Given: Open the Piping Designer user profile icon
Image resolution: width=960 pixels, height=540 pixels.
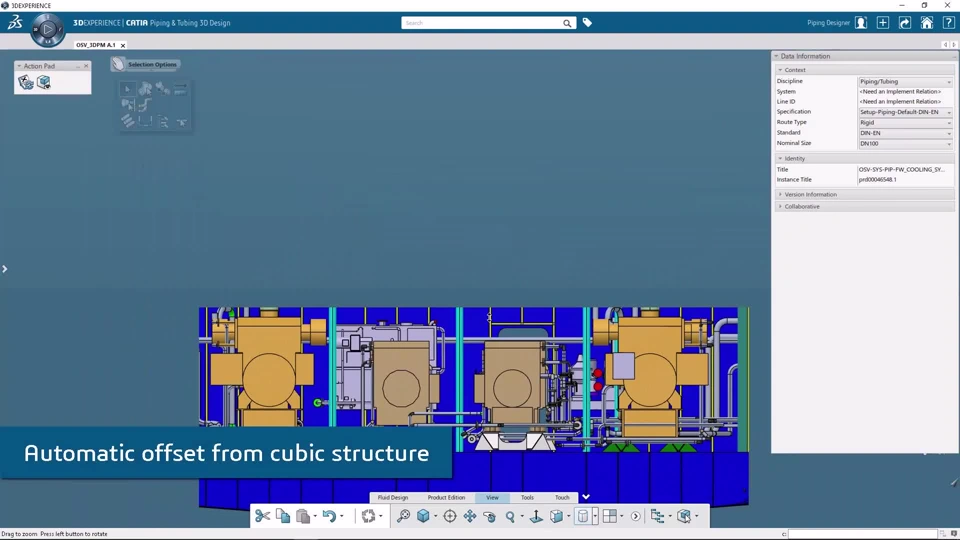Looking at the screenshot, I should 861,23.
